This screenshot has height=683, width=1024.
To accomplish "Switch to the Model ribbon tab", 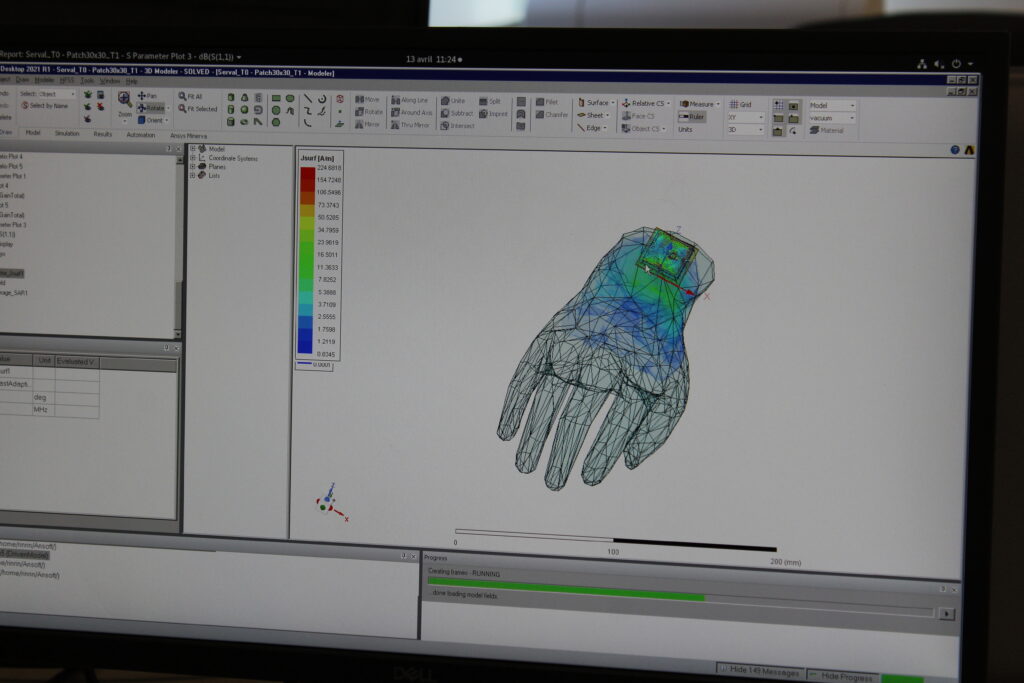I will tap(33, 133).
